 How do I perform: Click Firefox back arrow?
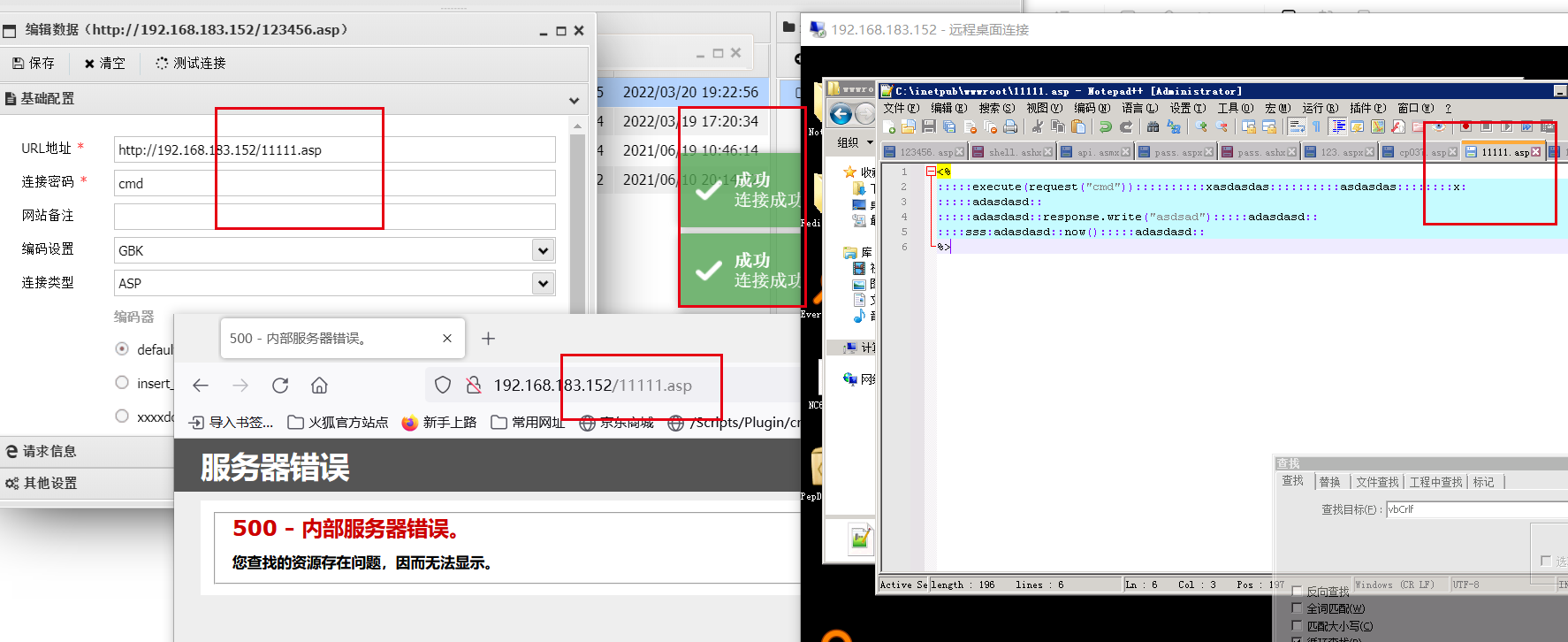(x=201, y=386)
